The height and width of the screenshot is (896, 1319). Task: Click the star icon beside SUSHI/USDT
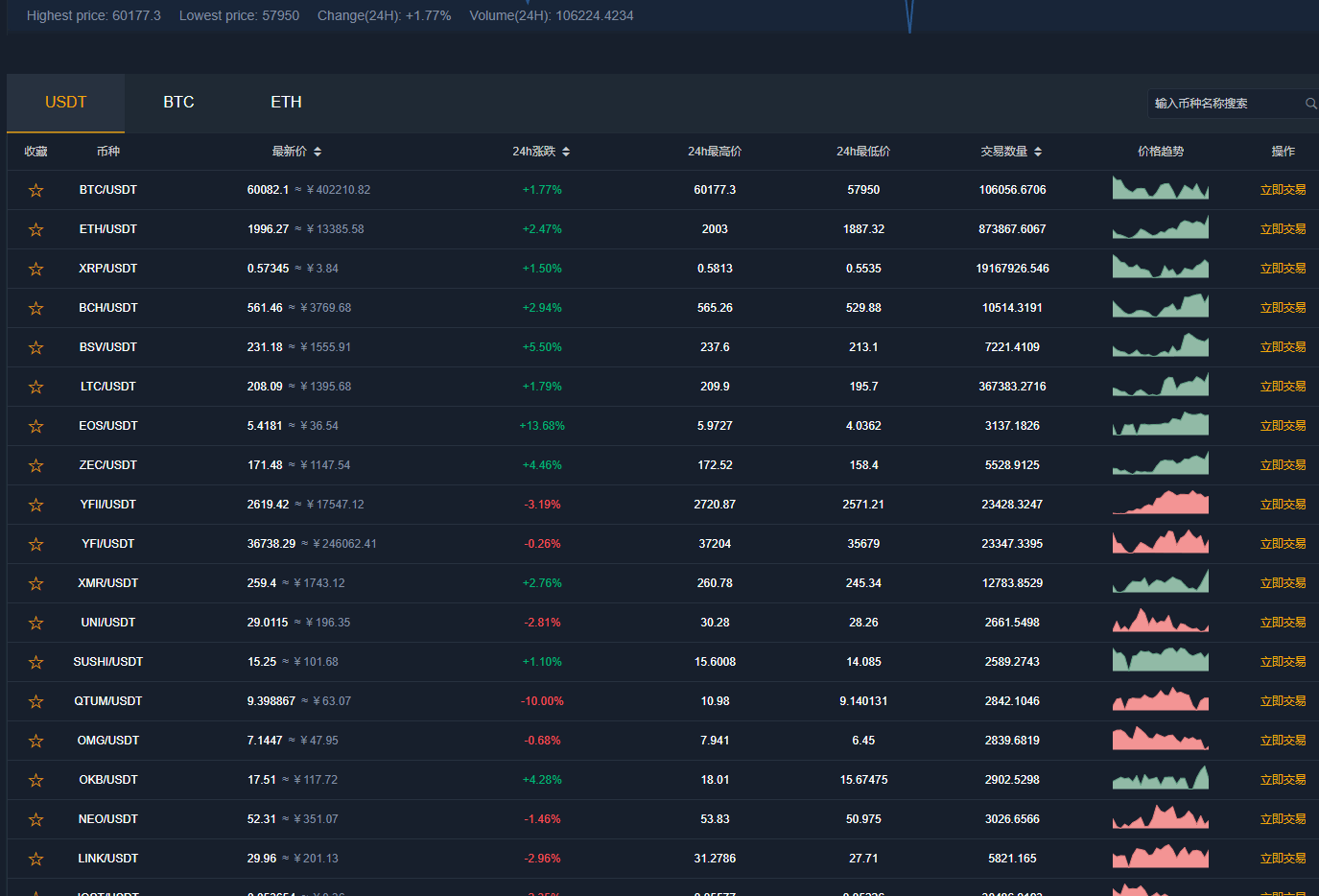click(35, 662)
